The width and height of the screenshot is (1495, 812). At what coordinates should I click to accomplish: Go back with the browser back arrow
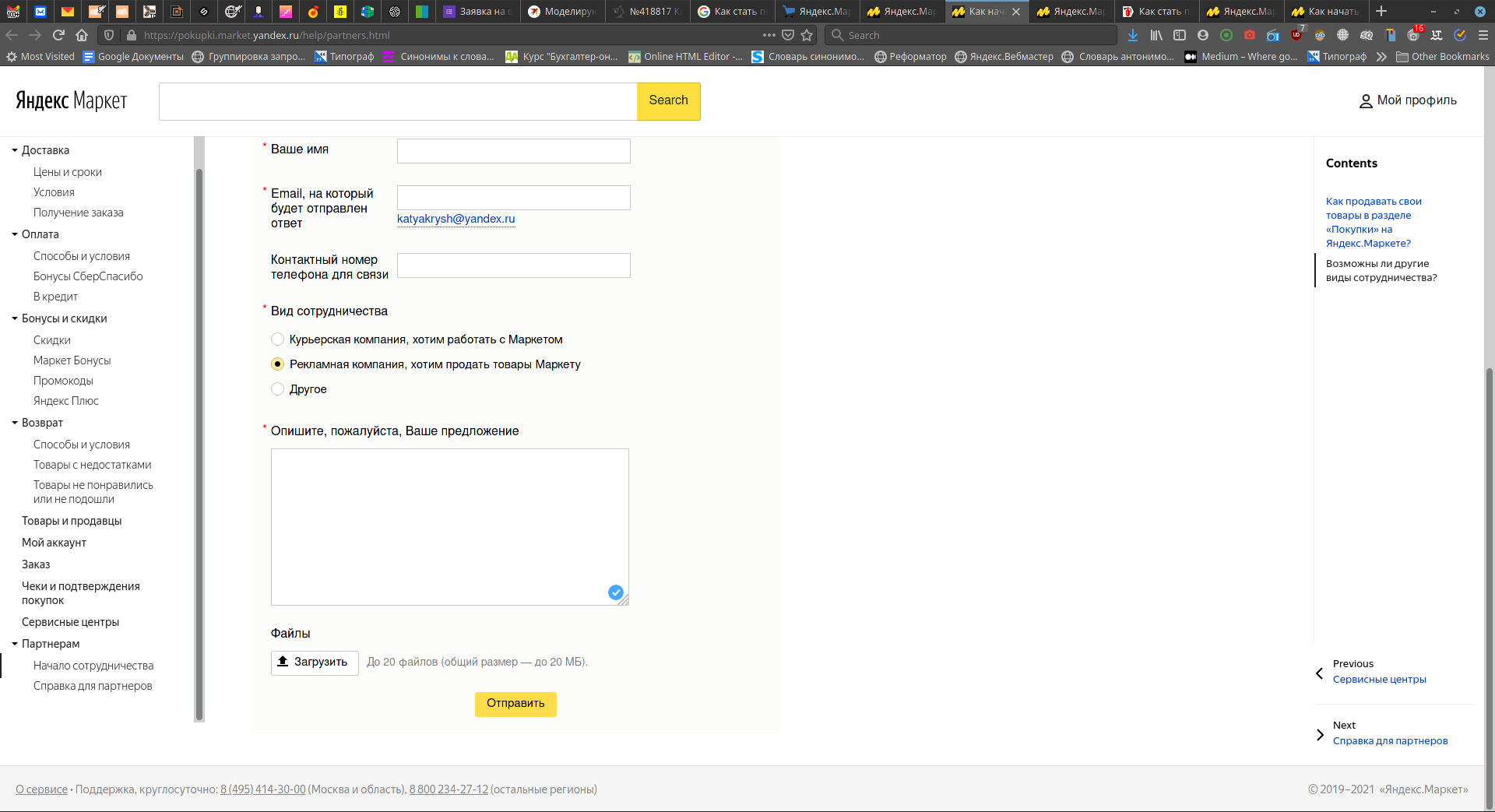pos(12,35)
